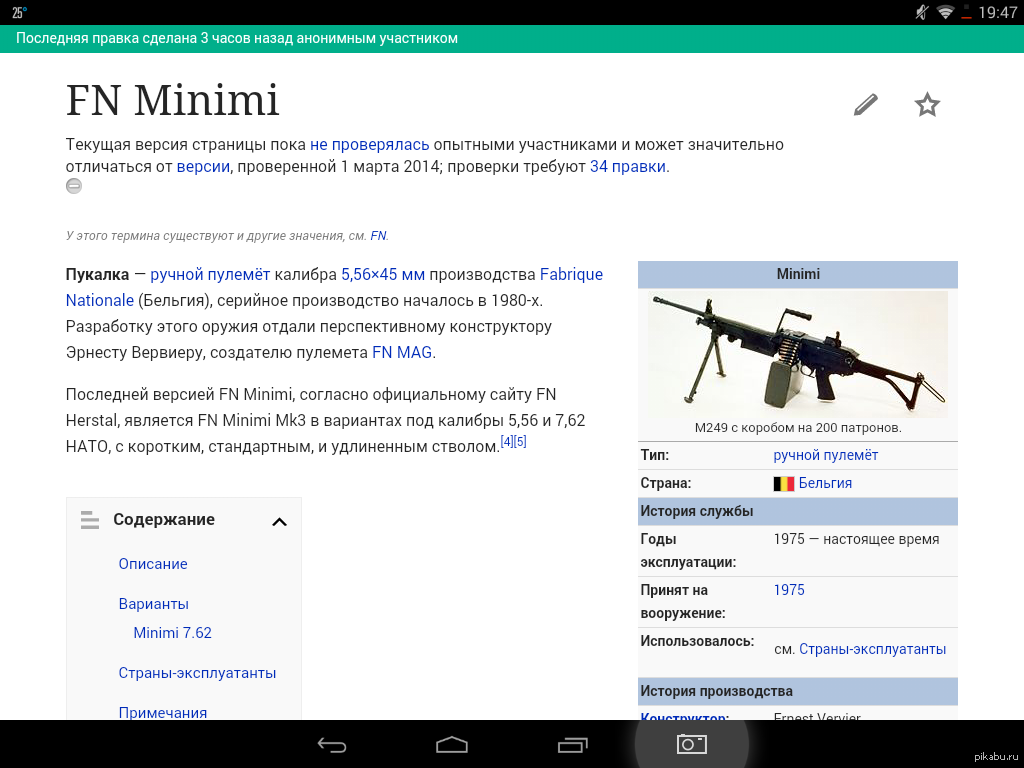
Task: Jump to the Minimi 7.62 subsection
Action: (x=172, y=633)
